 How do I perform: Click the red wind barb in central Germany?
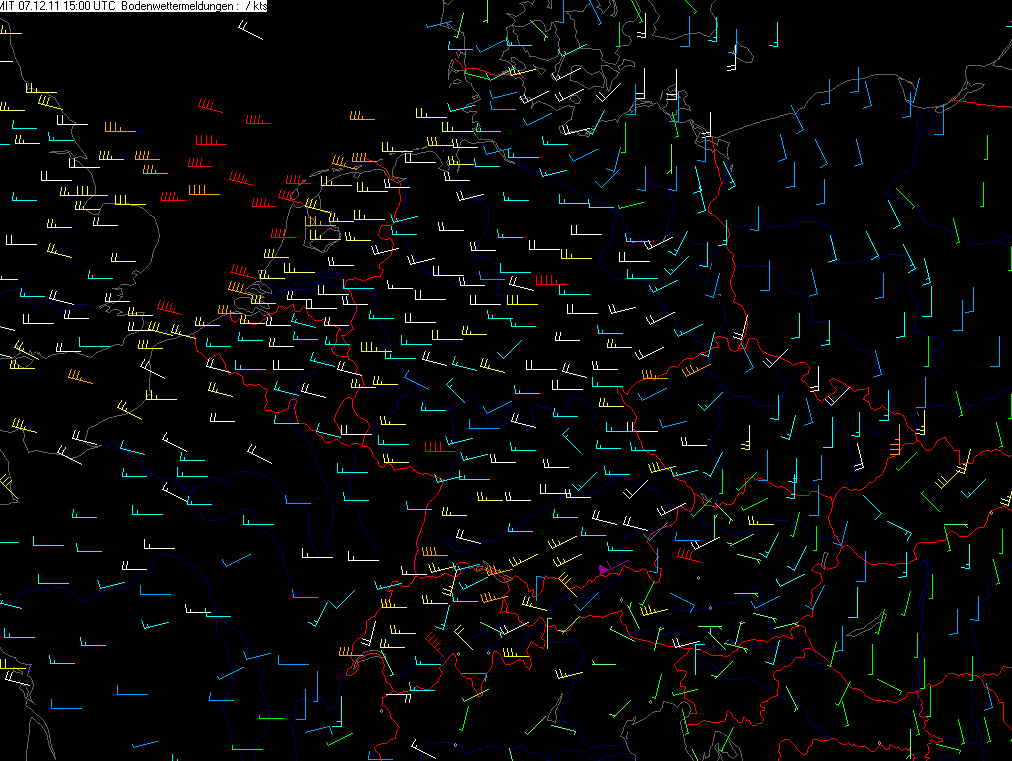click(549, 282)
